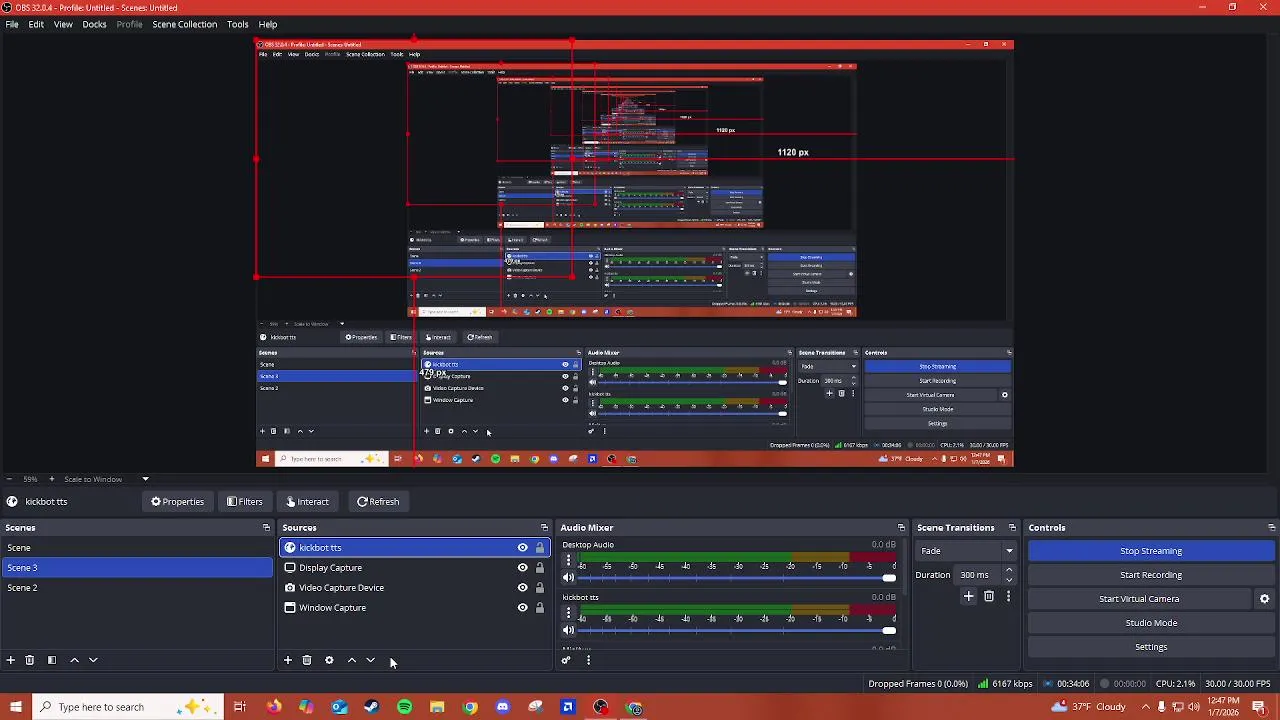The height and width of the screenshot is (720, 1280).
Task: Open the Edit menu
Action: 36,24
